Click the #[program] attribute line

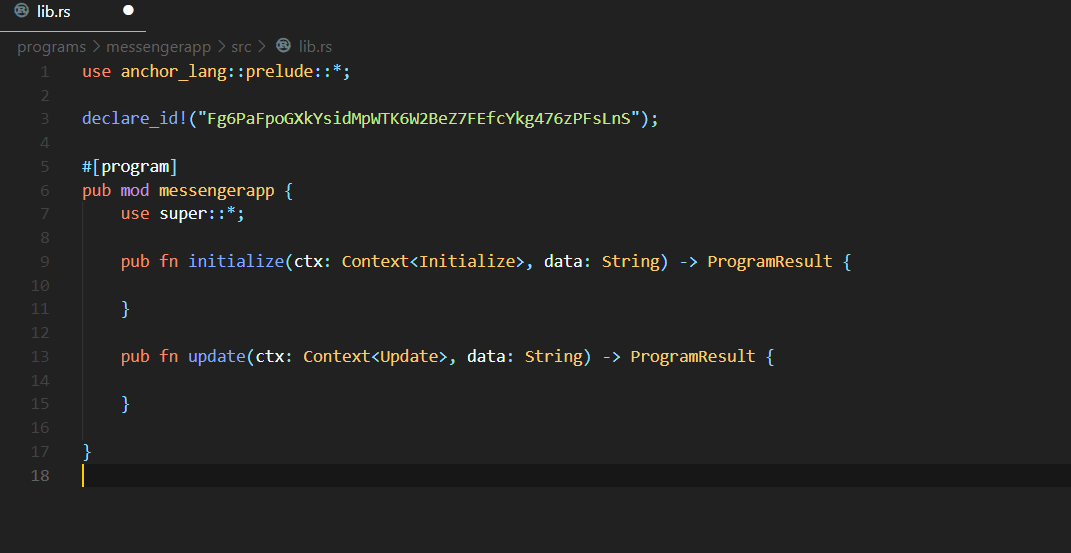coord(130,167)
